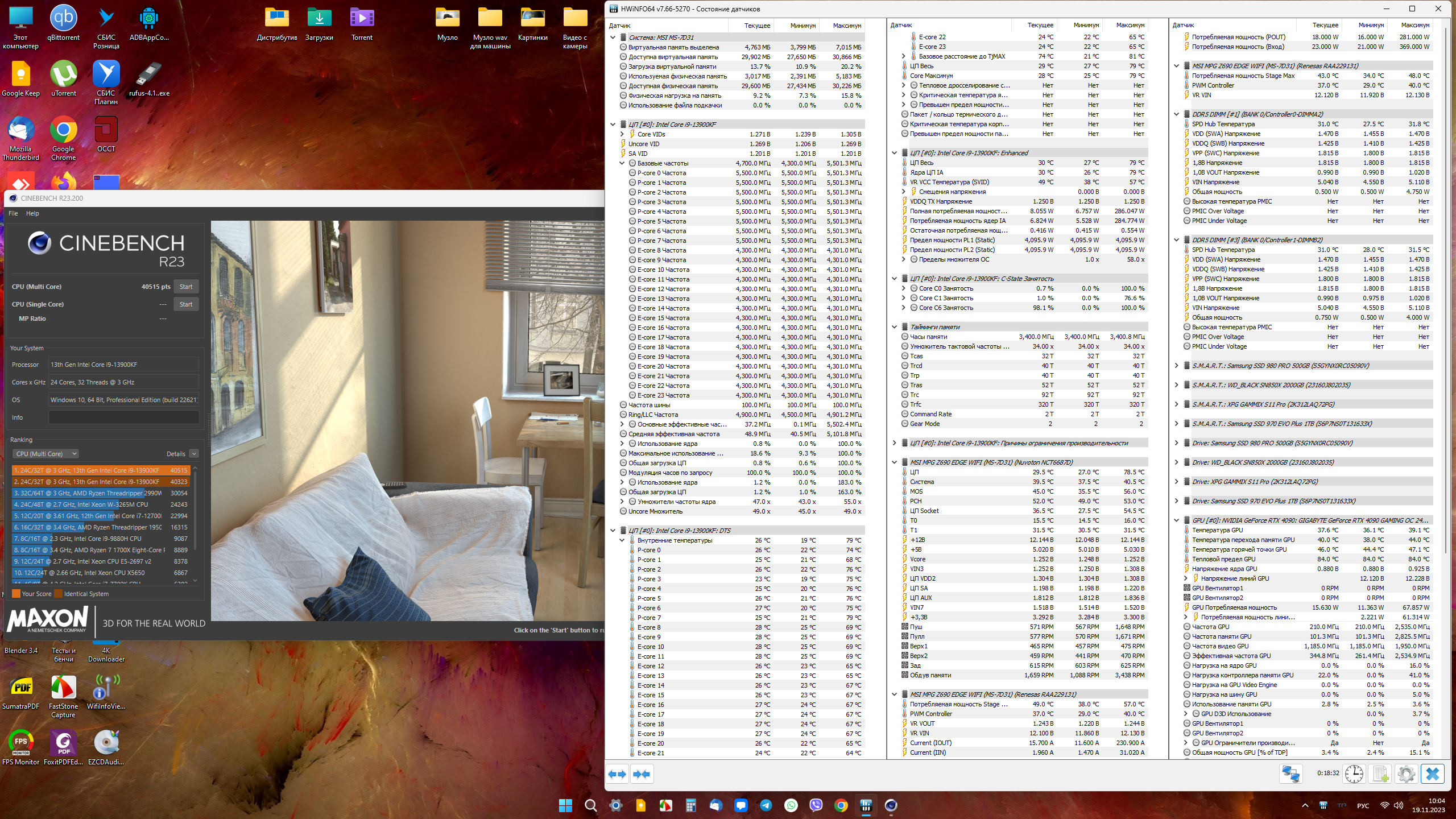This screenshot has height=819, width=1456.
Task: Click the shrink columns arrows icon in HWiNFO
Action: pos(642,774)
